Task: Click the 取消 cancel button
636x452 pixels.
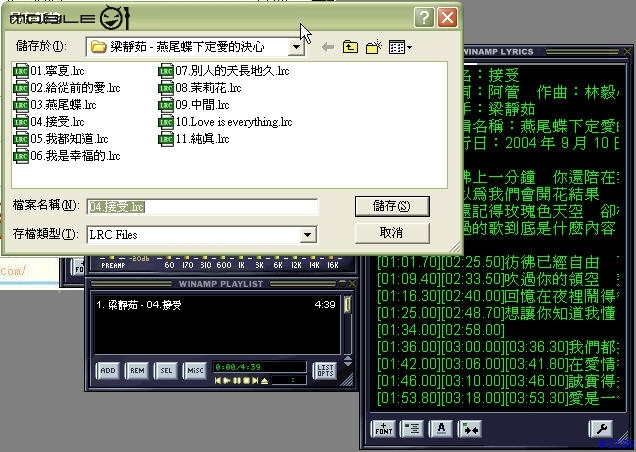Action: click(392, 233)
